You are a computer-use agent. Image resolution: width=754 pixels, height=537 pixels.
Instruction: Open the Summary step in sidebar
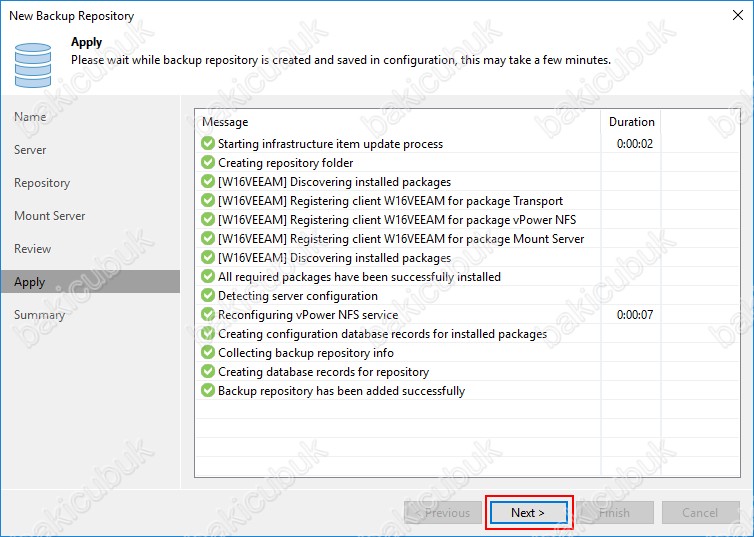[39, 315]
